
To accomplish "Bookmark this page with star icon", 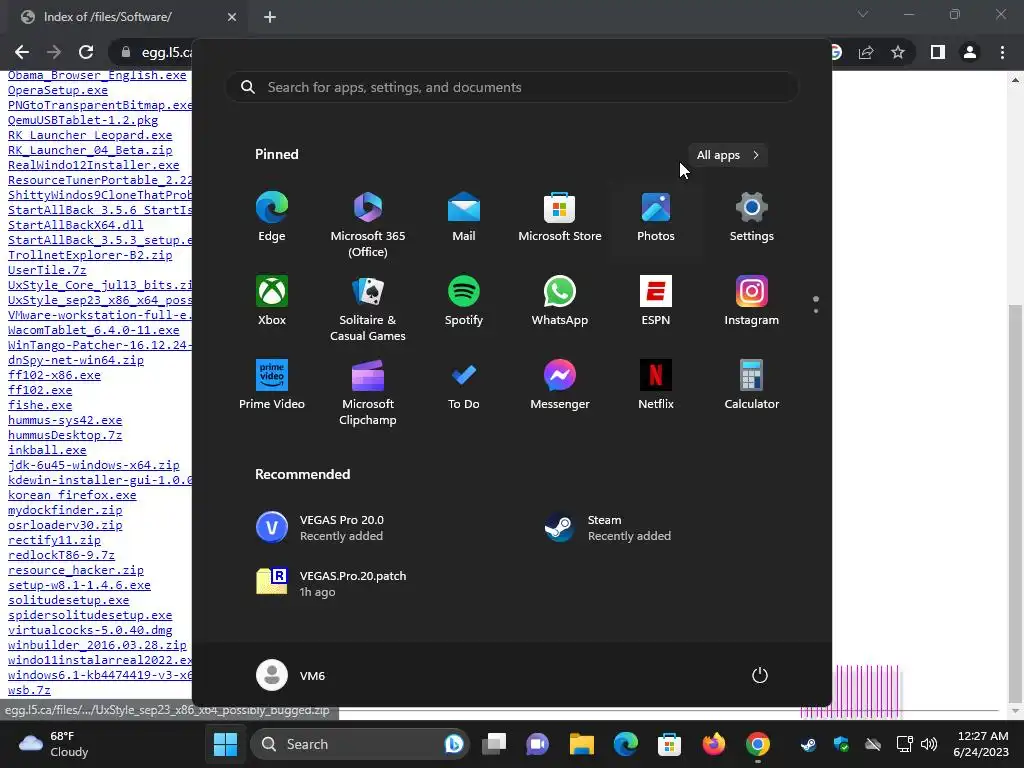I will point(898,52).
